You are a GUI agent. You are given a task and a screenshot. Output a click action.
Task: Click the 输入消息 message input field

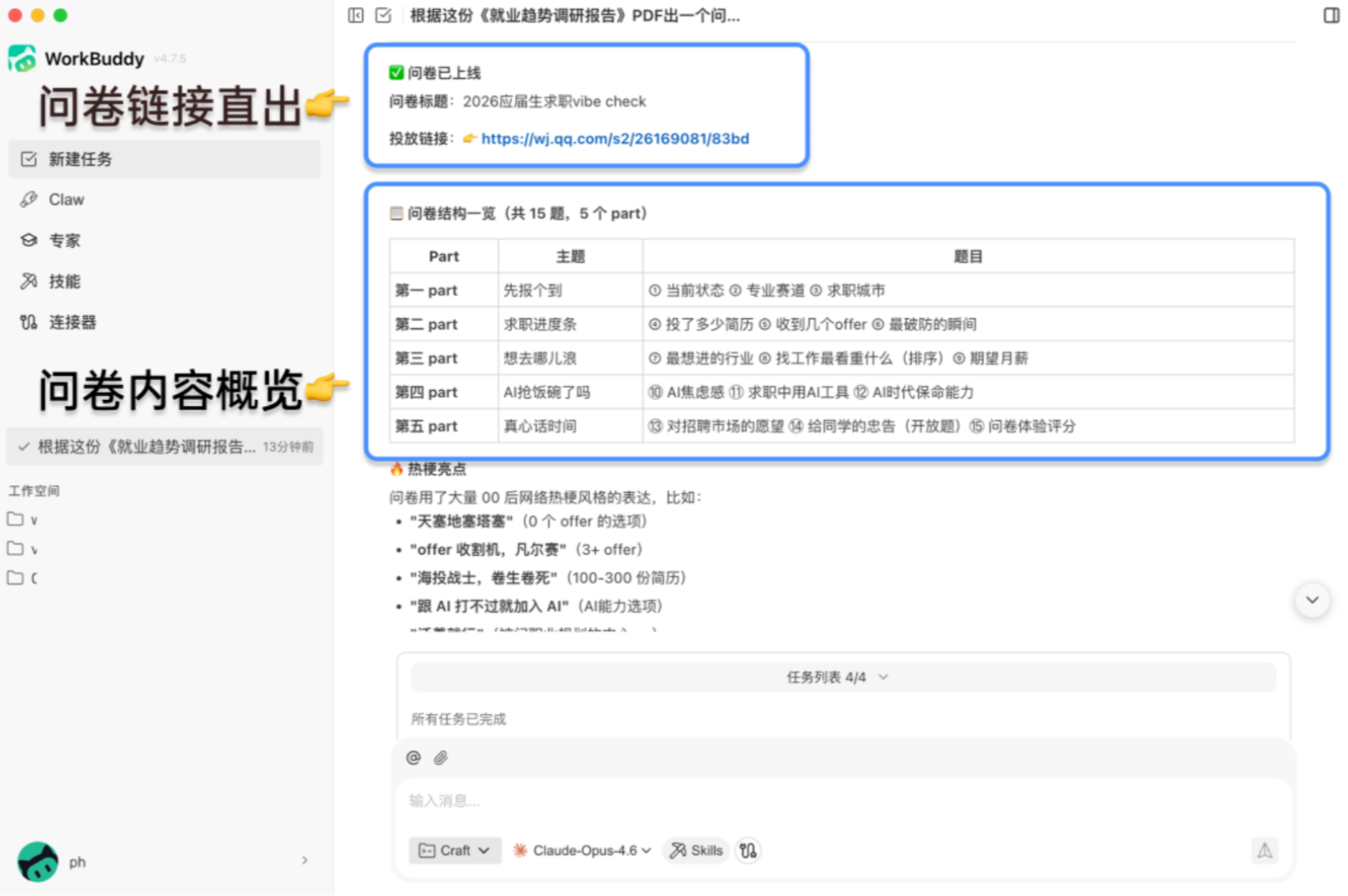(843, 801)
